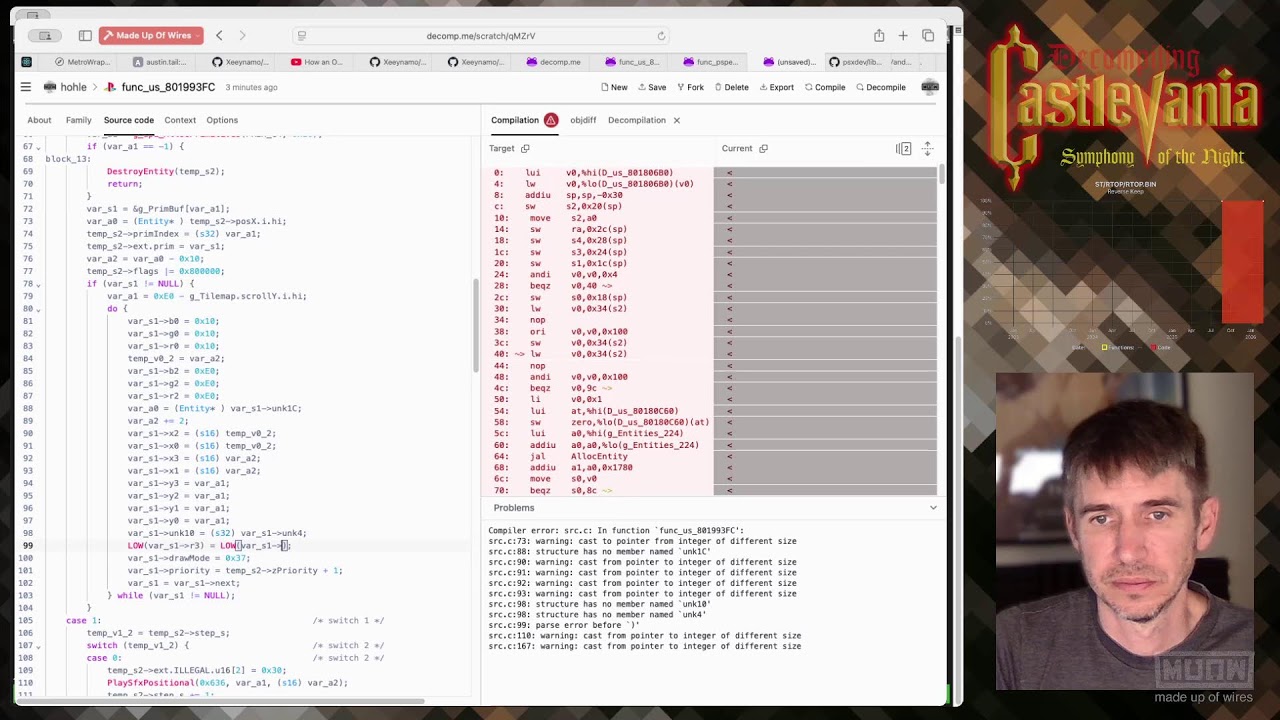The width and height of the screenshot is (1280, 720).
Task: Show the tab overview
Action: [x=928, y=36]
